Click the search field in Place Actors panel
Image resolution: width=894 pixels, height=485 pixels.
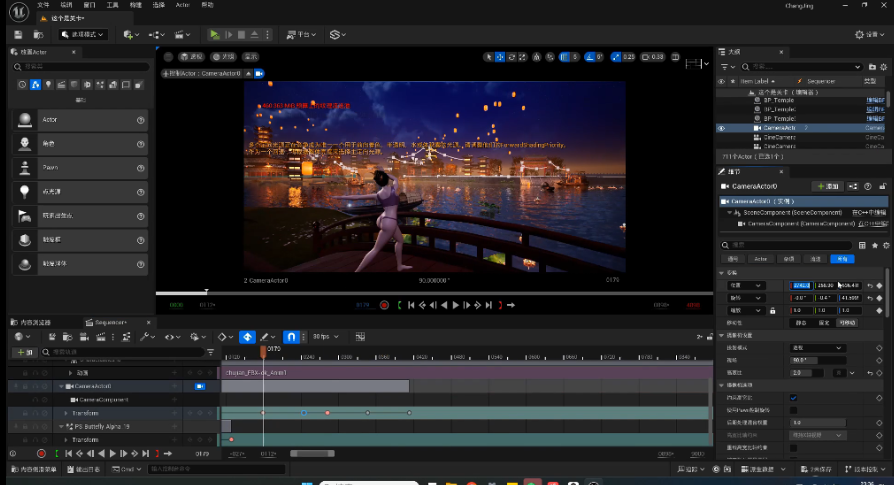point(80,67)
